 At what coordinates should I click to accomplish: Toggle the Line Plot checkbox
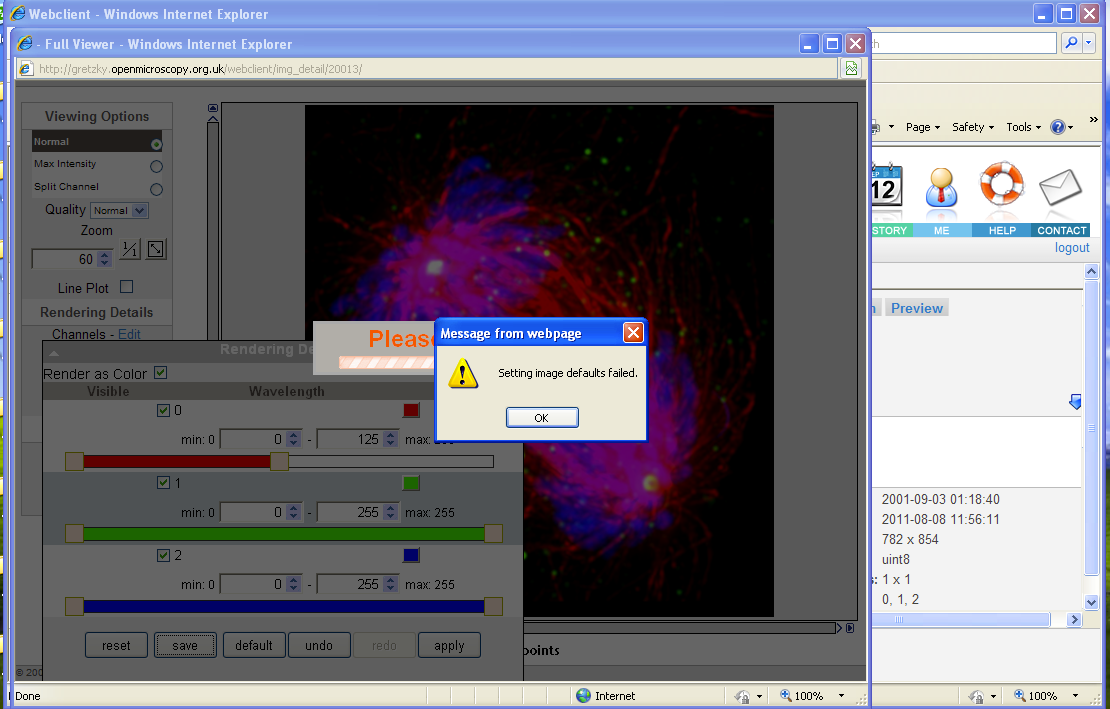click(127, 287)
